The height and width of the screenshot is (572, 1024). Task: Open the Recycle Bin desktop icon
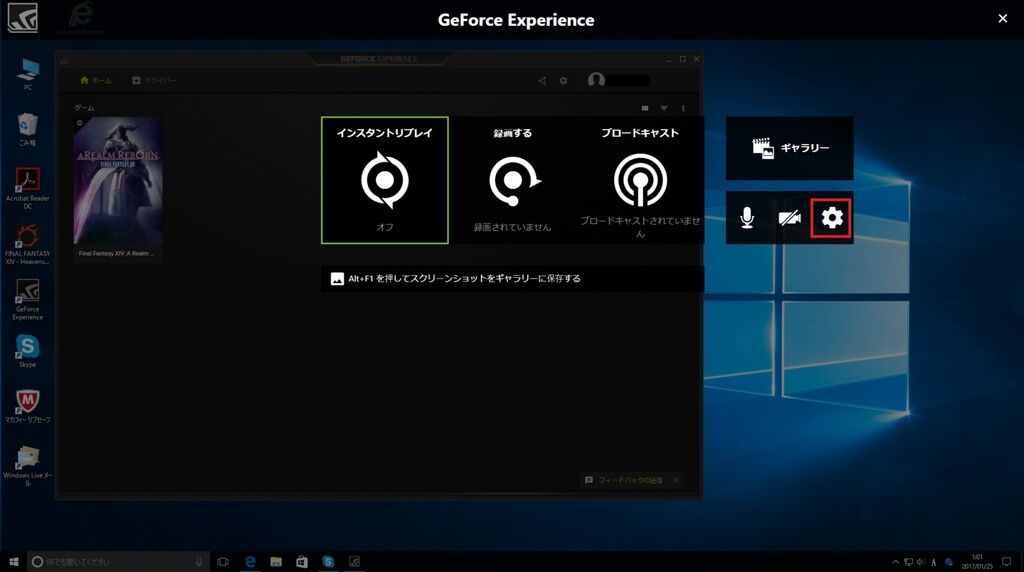(x=27, y=129)
